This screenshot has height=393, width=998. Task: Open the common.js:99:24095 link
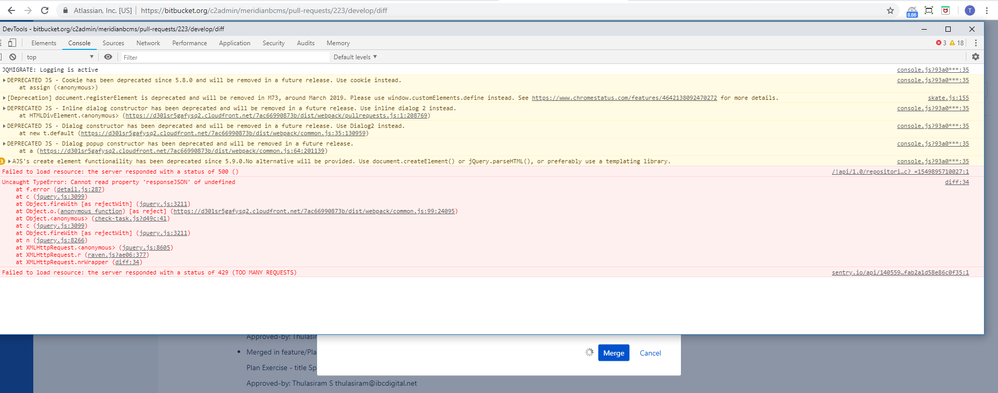coord(314,211)
